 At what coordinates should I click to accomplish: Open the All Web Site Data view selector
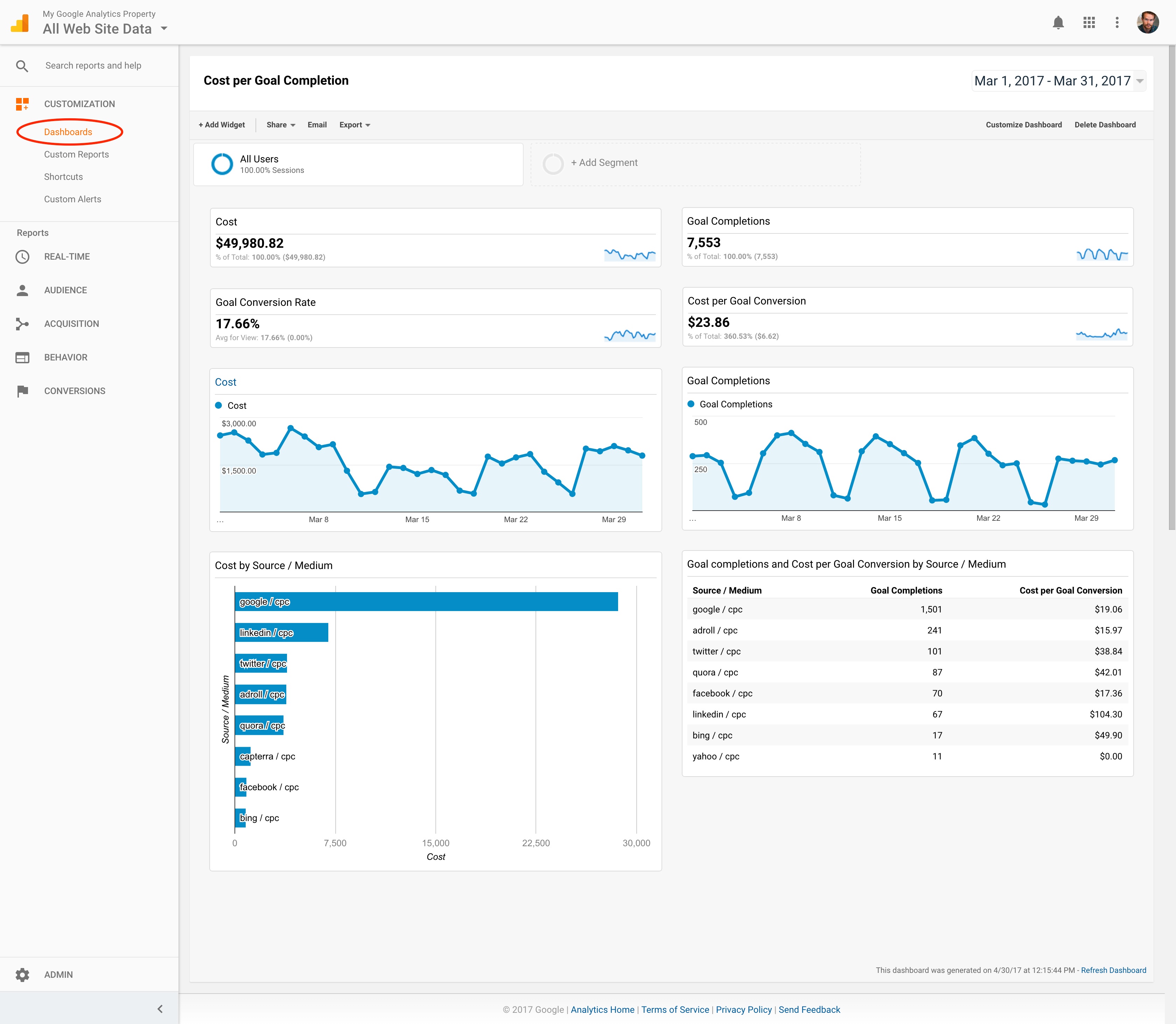pos(106,29)
